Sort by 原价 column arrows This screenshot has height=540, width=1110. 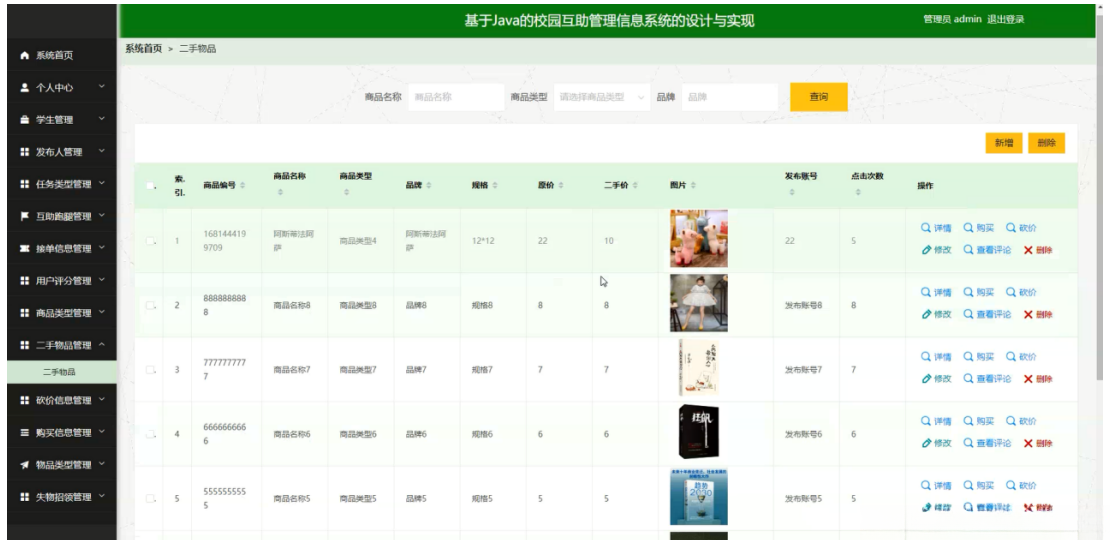561,185
